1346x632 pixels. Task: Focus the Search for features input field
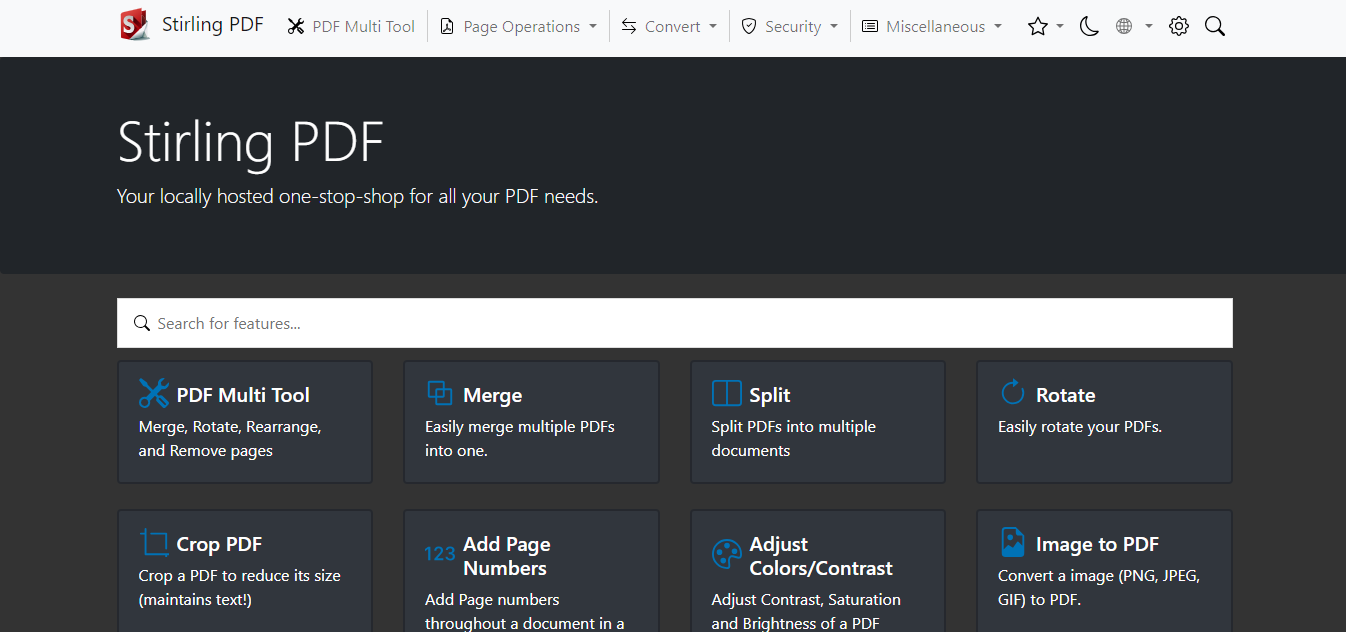coord(675,323)
